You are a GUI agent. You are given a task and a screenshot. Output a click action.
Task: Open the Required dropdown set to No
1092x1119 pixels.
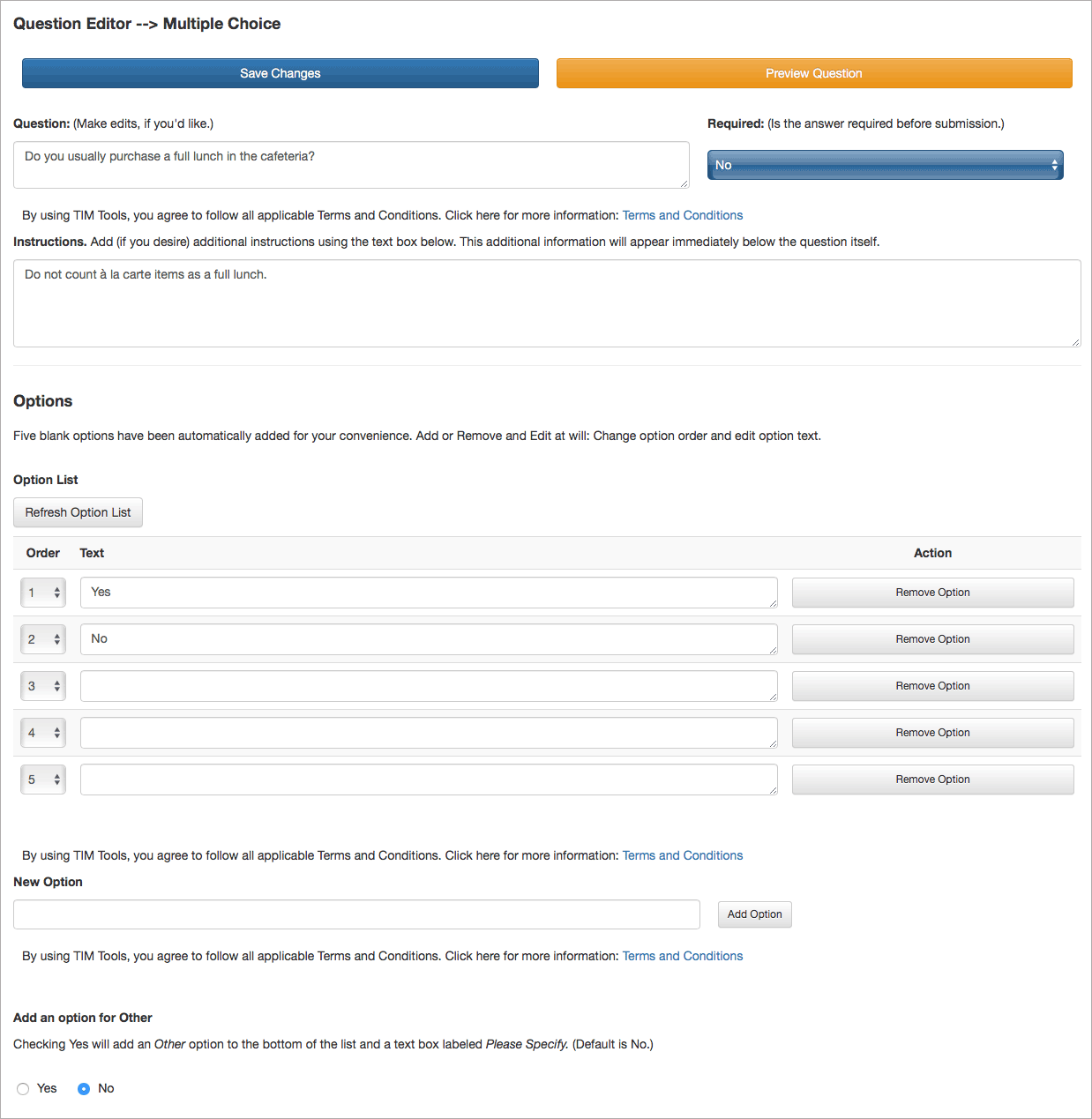886,165
